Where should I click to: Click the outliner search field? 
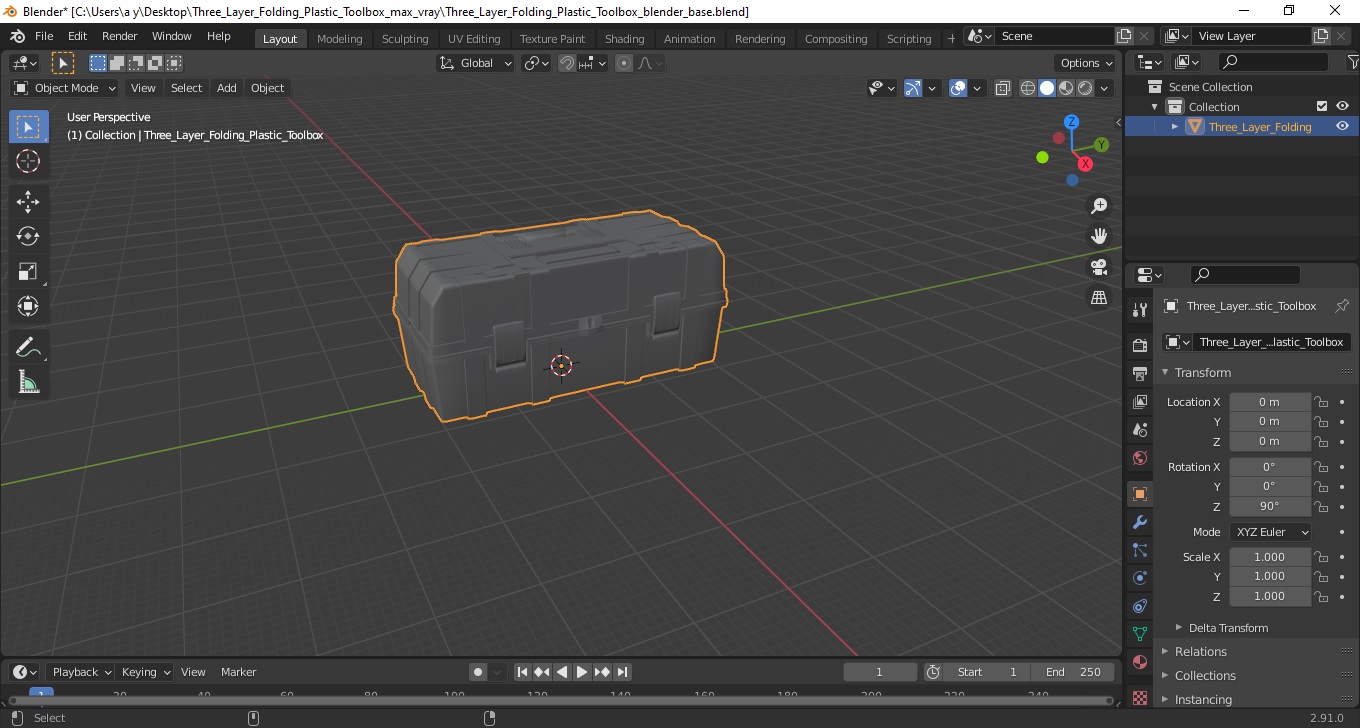[1274, 62]
